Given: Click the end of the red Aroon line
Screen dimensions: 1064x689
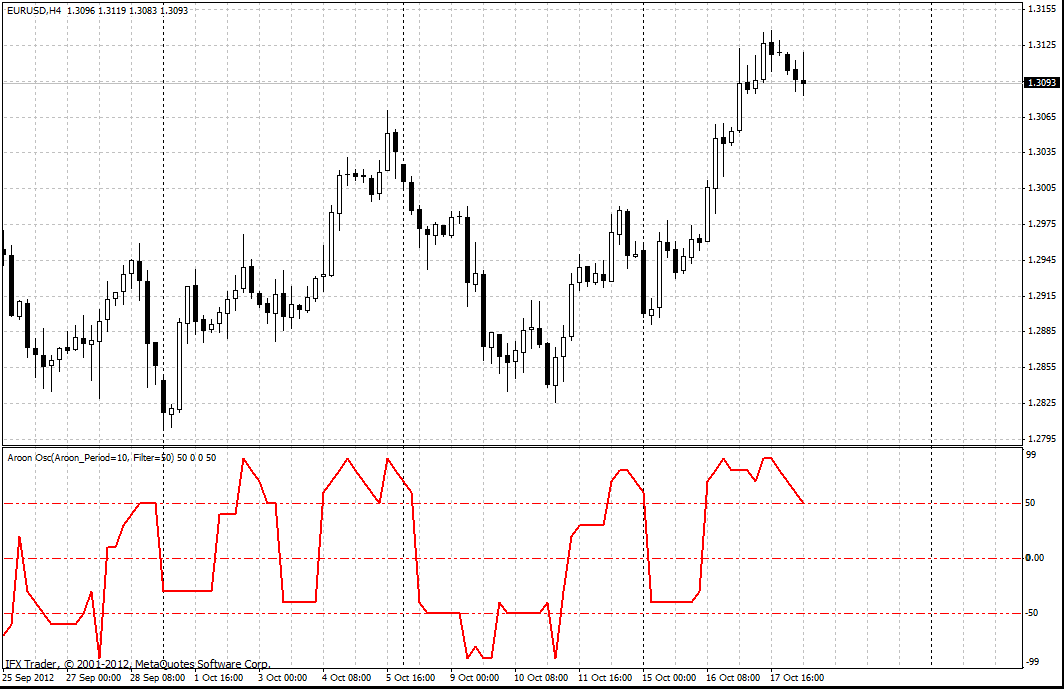Looking at the screenshot, I should coord(803,502).
